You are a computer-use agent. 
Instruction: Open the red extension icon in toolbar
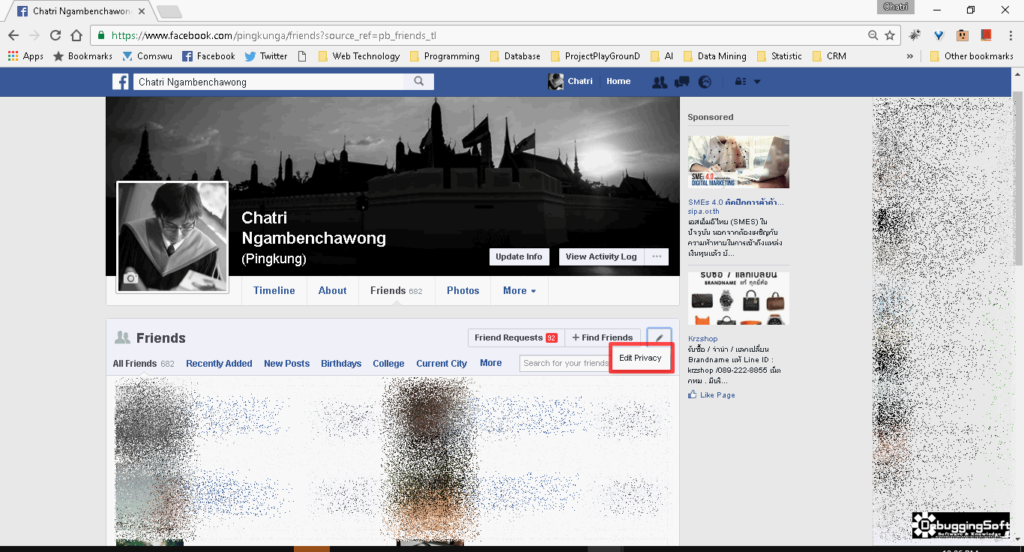click(986, 35)
